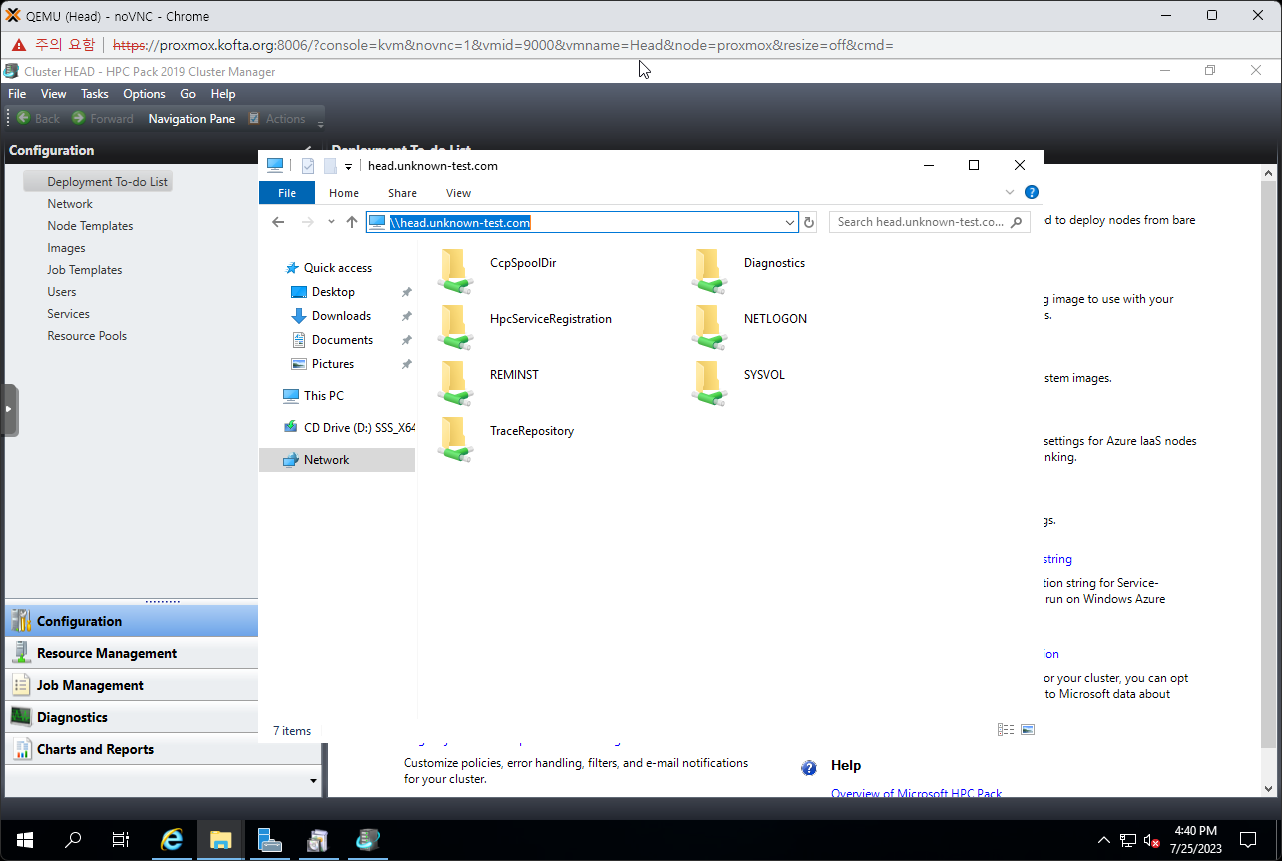Open the Options menu in Cluster Manager
Image resolution: width=1282 pixels, height=861 pixels.
click(x=144, y=94)
